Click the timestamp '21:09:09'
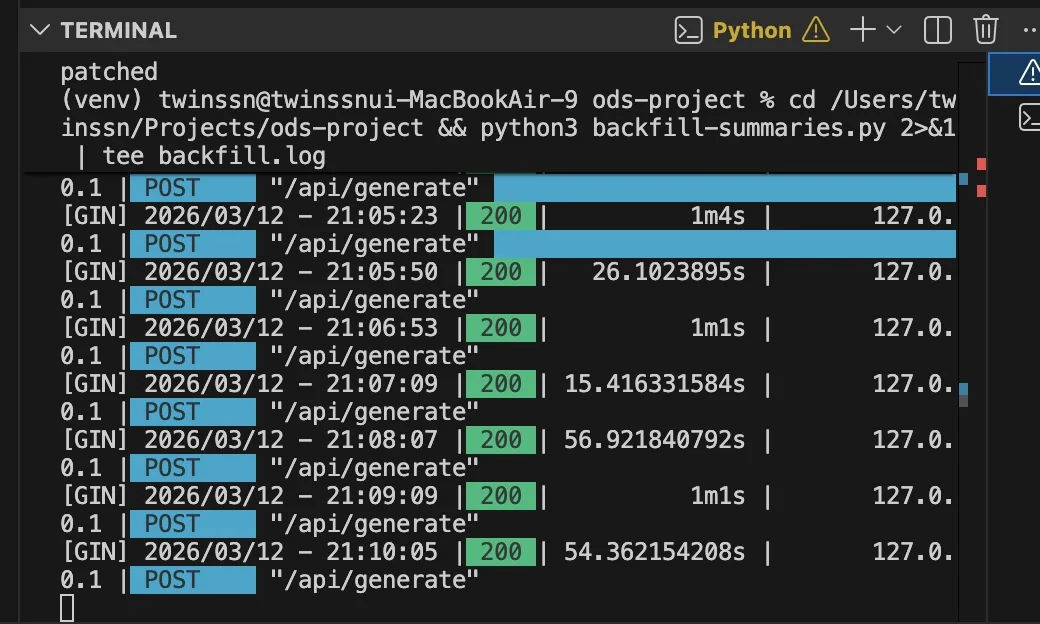1040x624 pixels. tap(381, 496)
